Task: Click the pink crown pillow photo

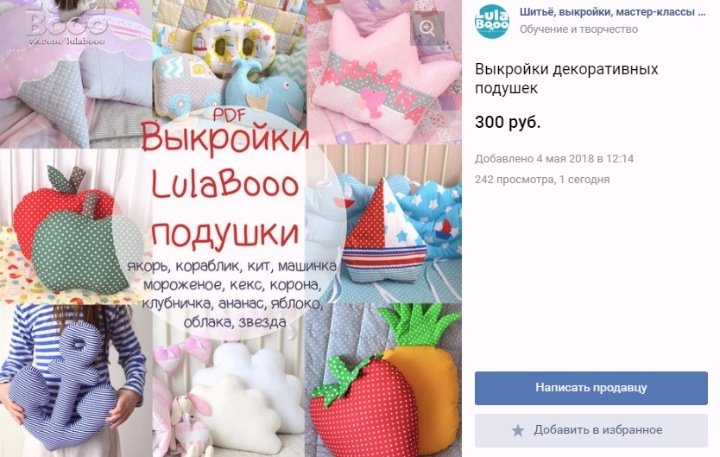Action: click(384, 72)
